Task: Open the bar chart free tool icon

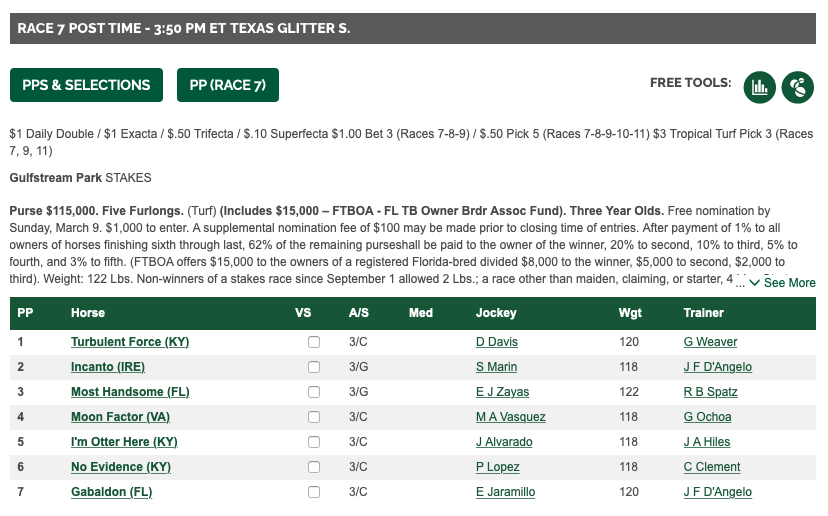Action: click(759, 87)
